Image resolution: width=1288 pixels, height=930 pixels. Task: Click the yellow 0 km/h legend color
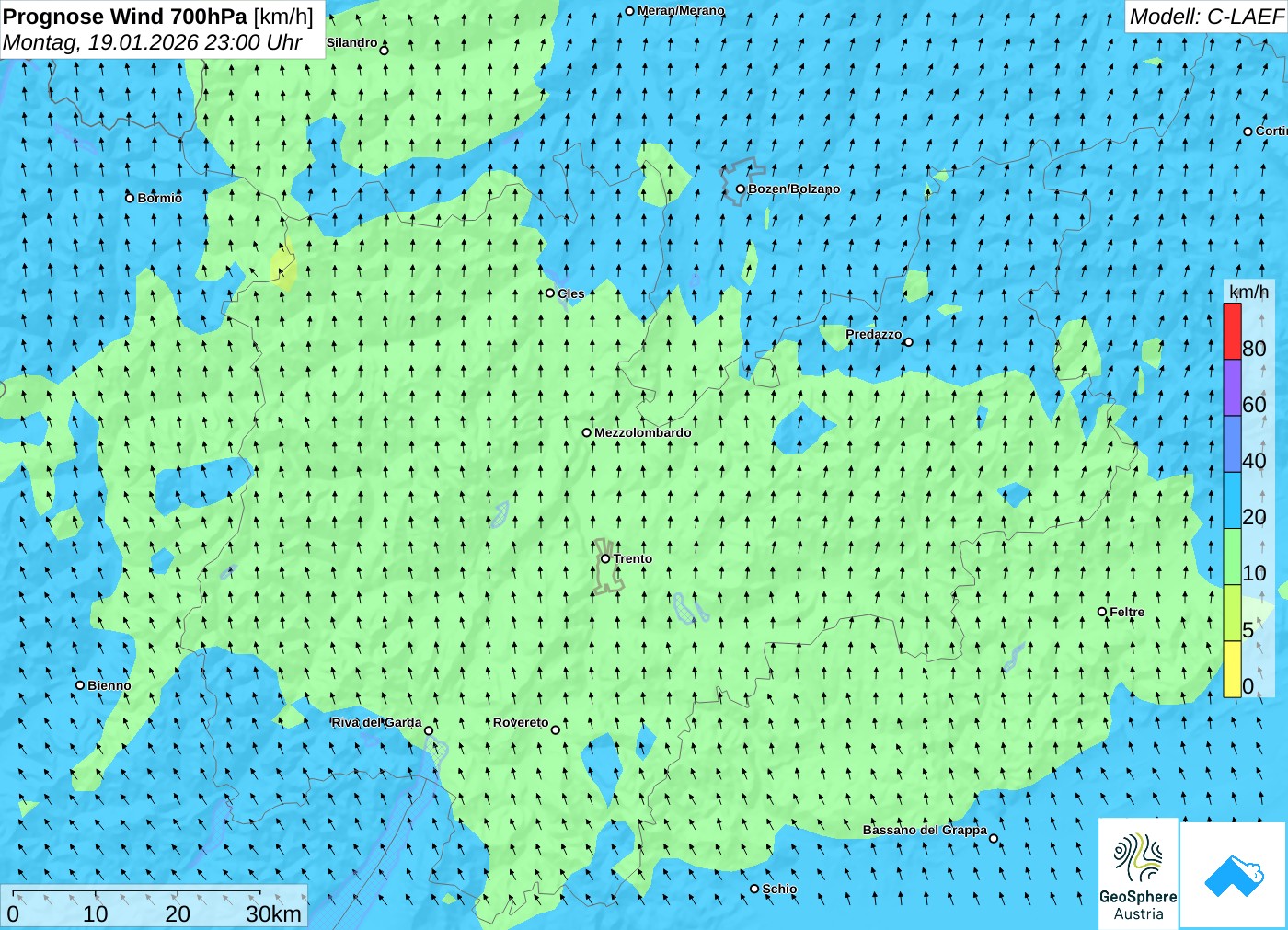point(1232,669)
